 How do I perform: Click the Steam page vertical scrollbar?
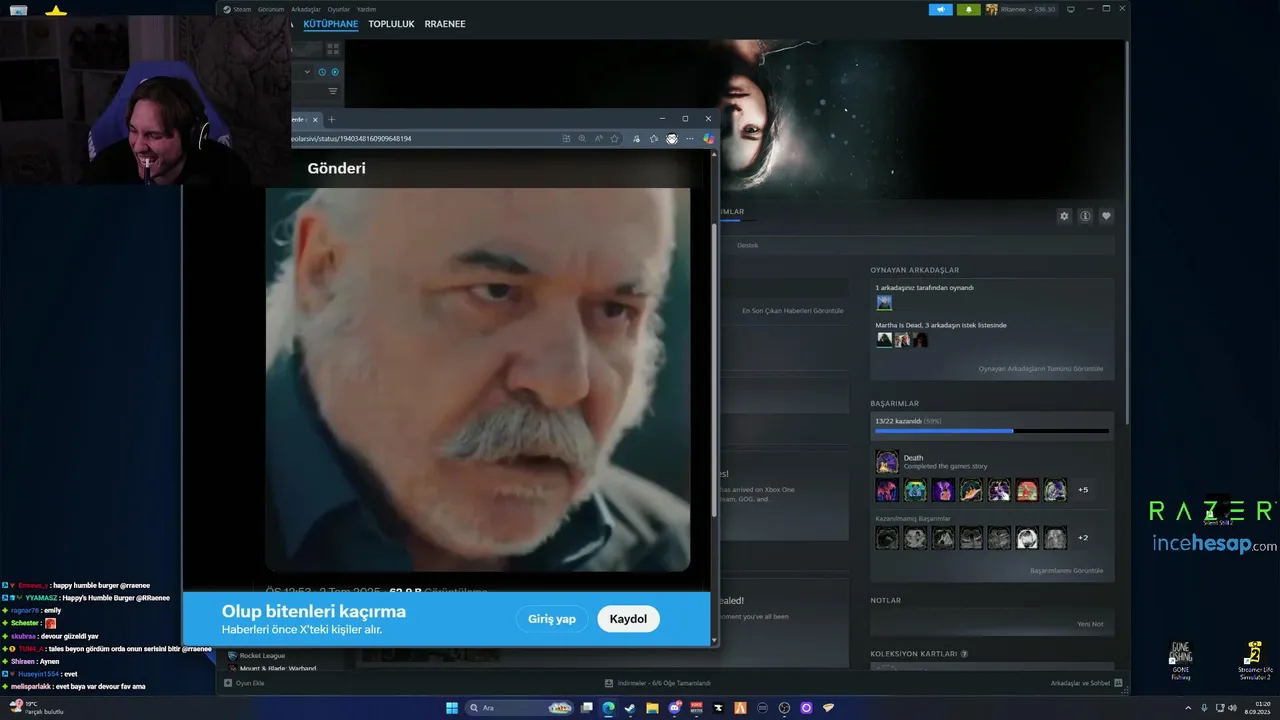pos(1126,230)
